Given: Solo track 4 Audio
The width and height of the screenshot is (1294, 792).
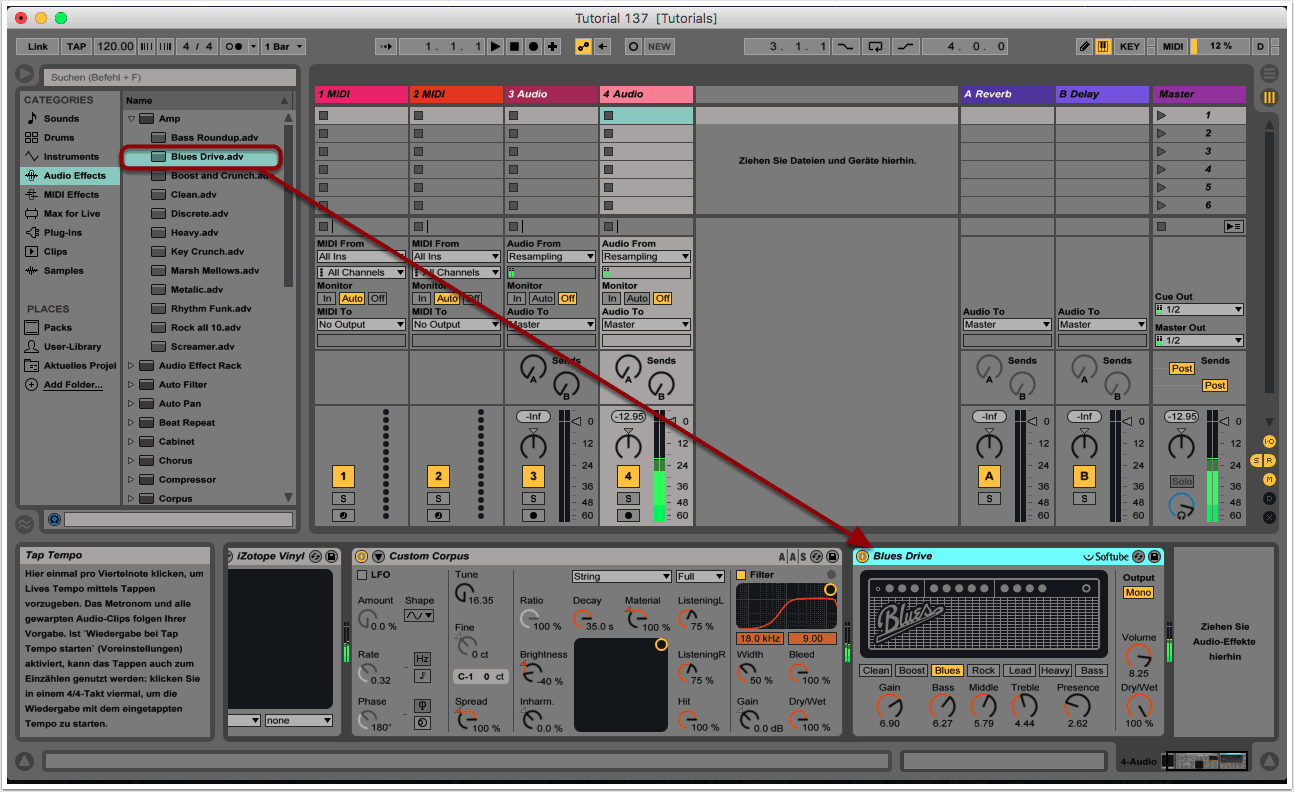Looking at the screenshot, I should [628, 498].
